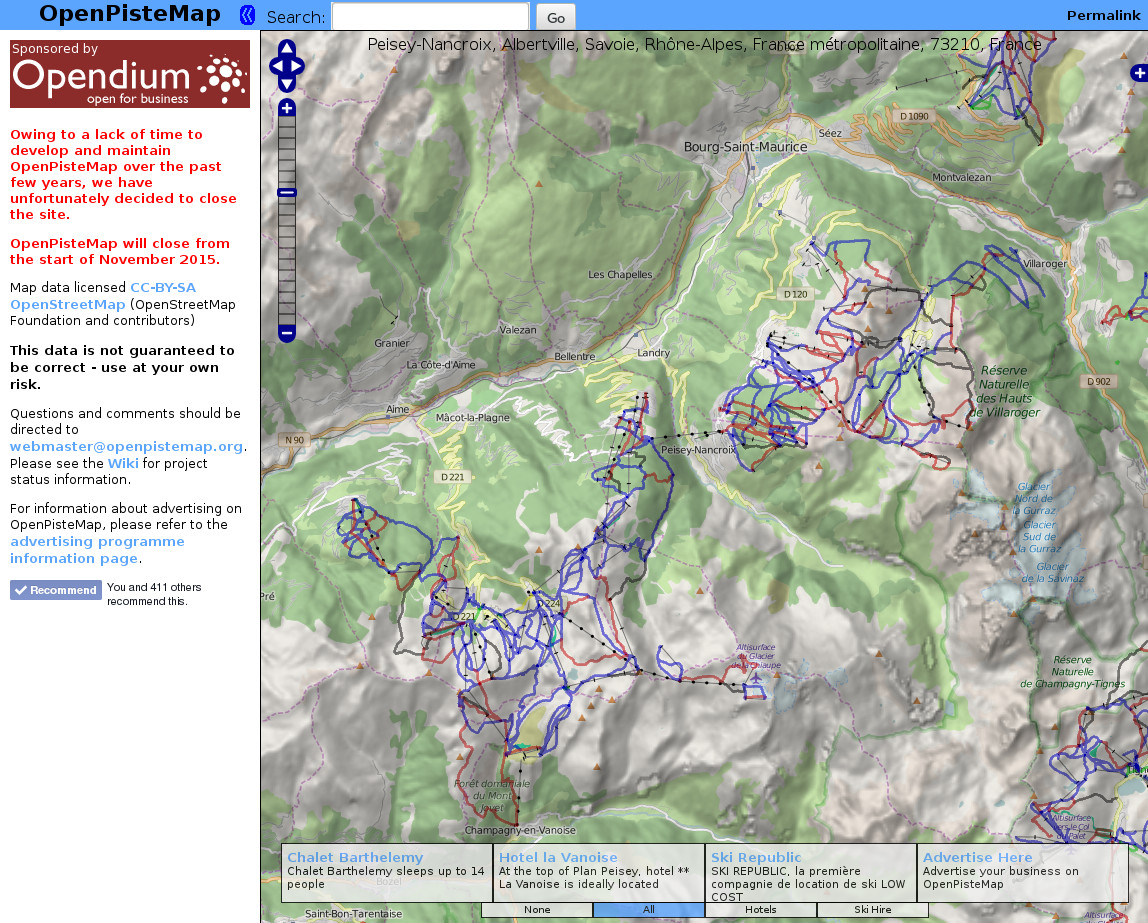Click the Valezan map label
1148x923 pixels.
518,330
